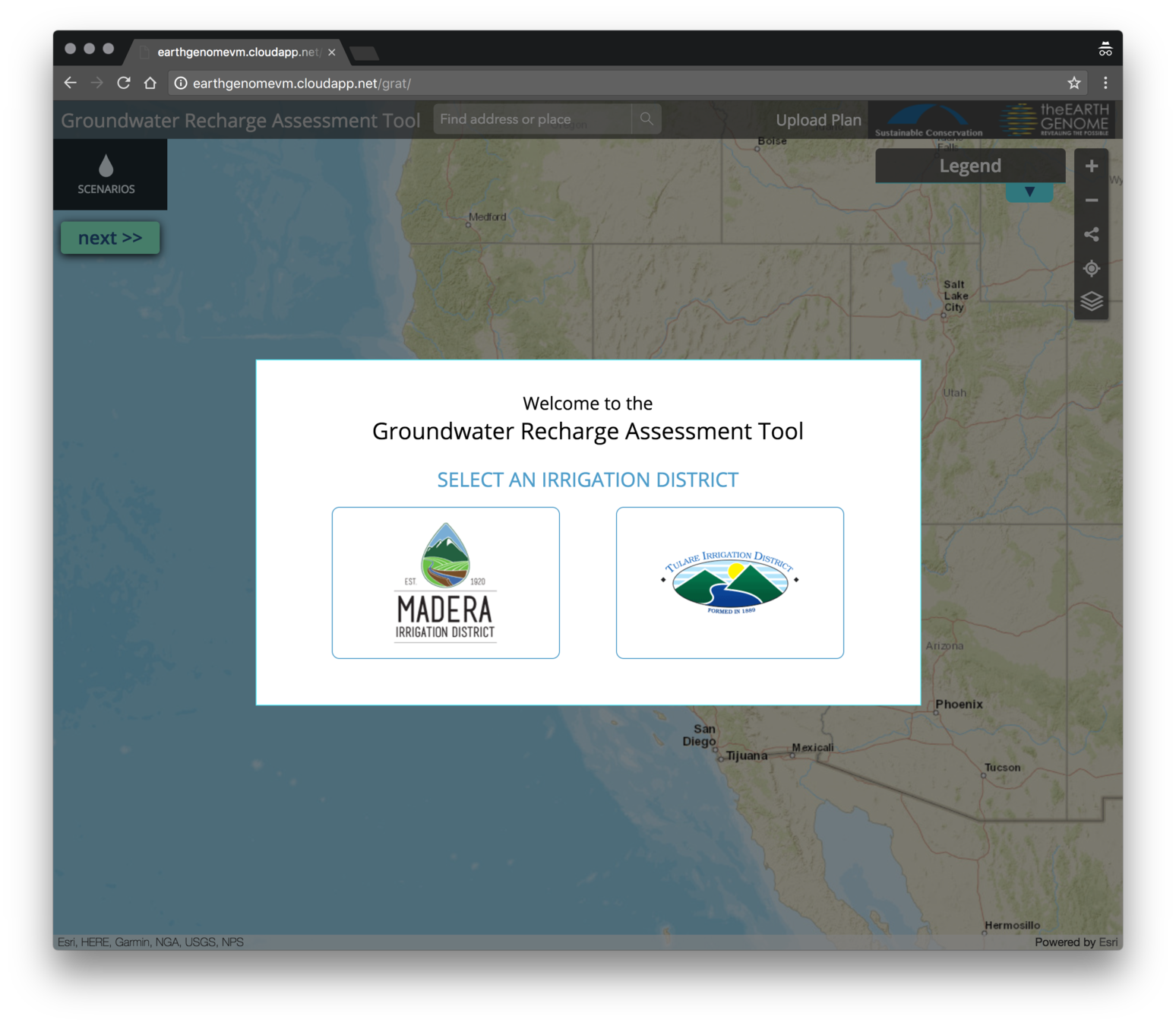Close the earthgenomevm.cloudapp.net tab
Screen dimensions: 1176x1026
tap(332, 52)
